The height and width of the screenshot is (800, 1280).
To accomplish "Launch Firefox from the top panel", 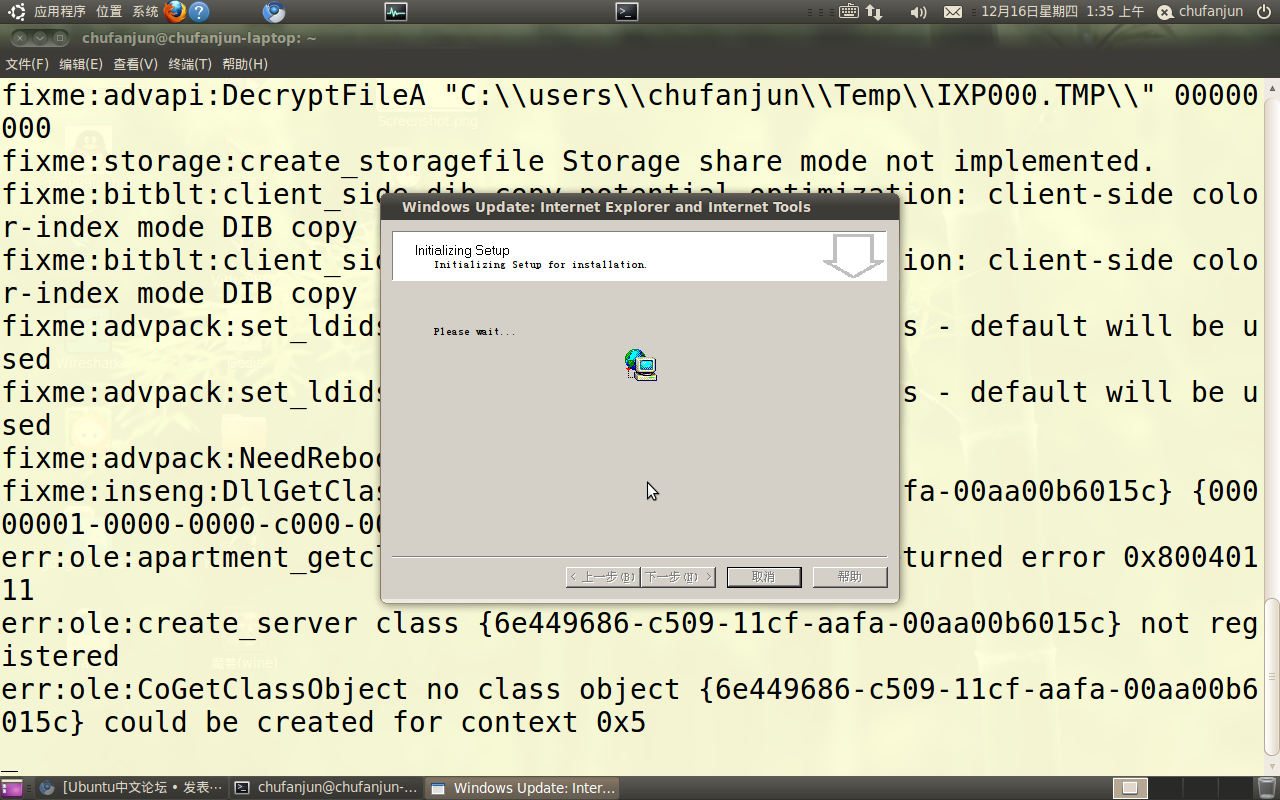I will pos(175,12).
